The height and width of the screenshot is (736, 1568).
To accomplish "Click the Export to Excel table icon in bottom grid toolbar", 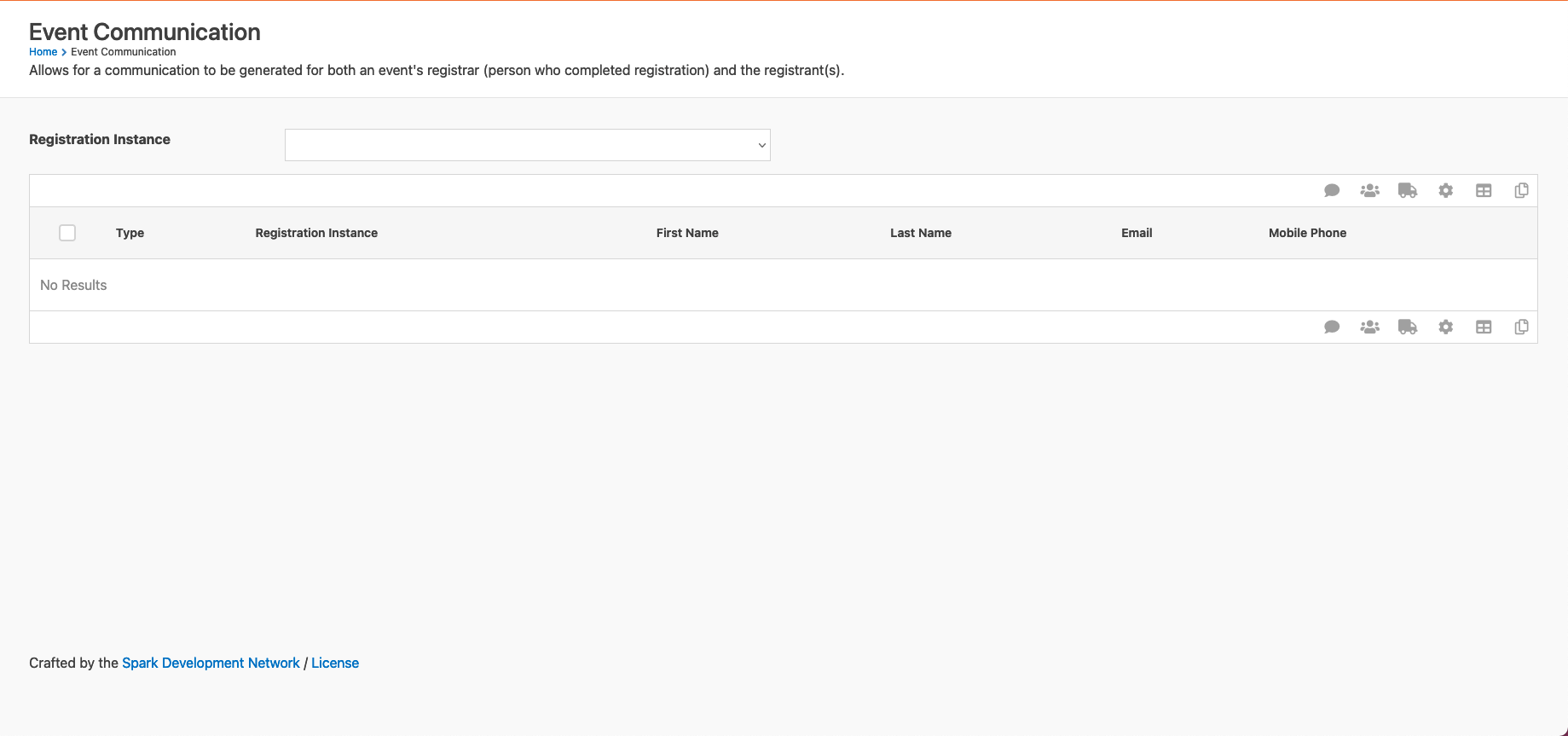I will [1484, 327].
